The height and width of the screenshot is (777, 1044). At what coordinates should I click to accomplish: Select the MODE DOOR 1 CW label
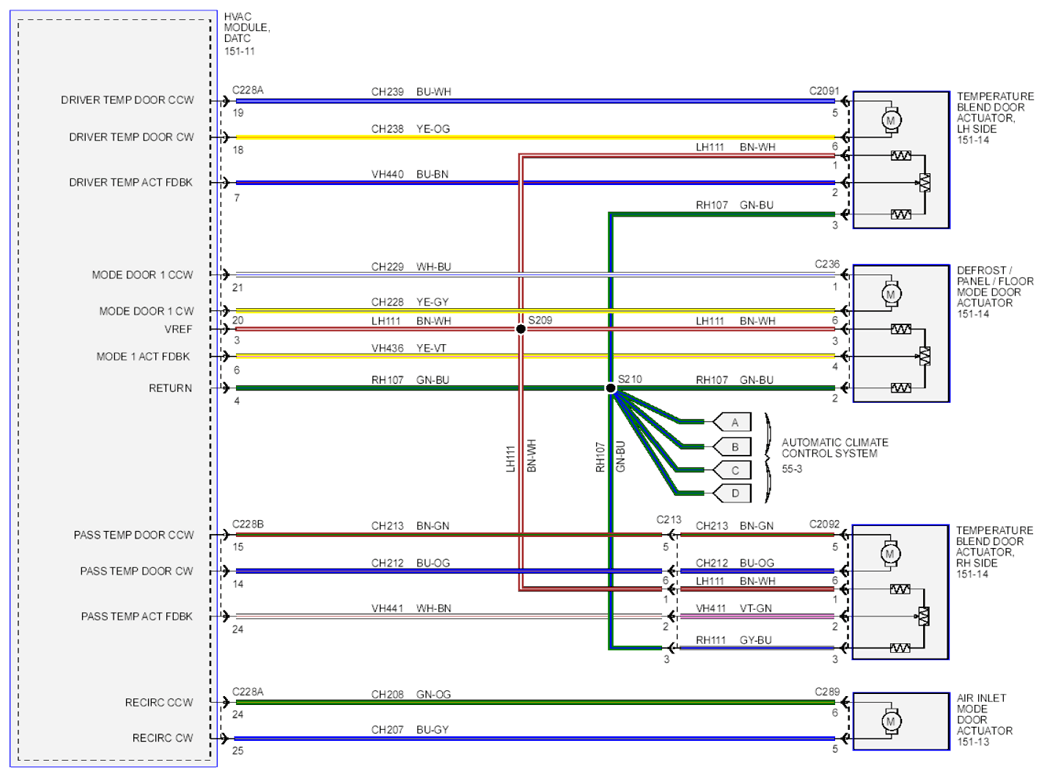(x=146, y=311)
